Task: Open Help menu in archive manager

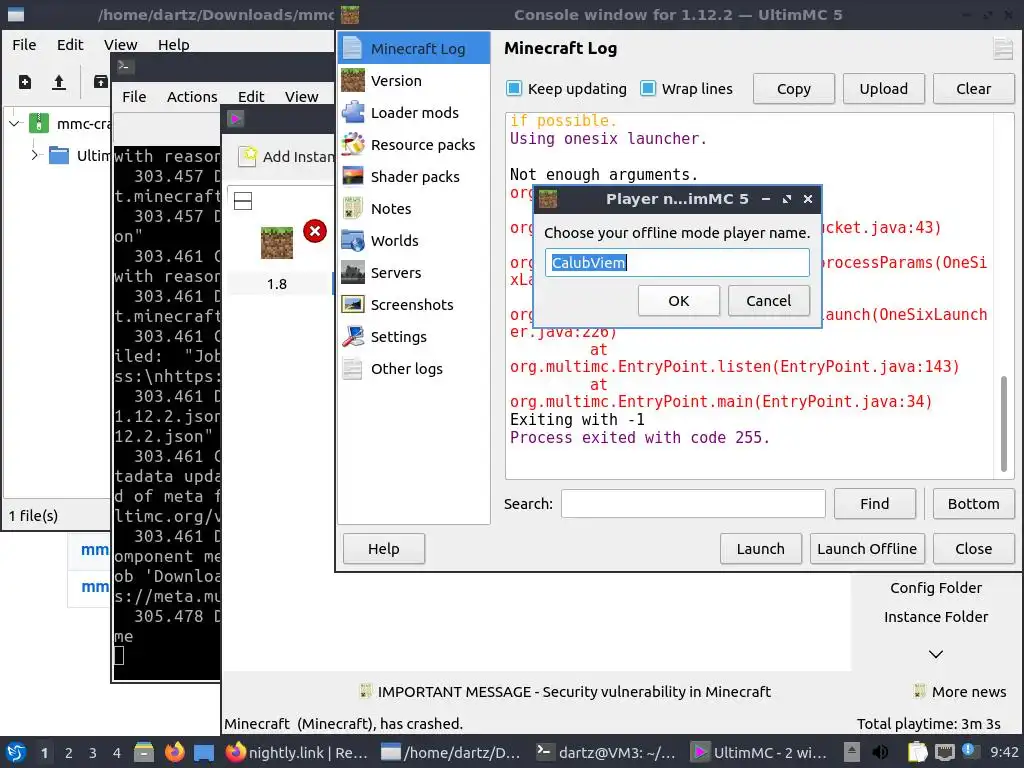Action: point(174,44)
